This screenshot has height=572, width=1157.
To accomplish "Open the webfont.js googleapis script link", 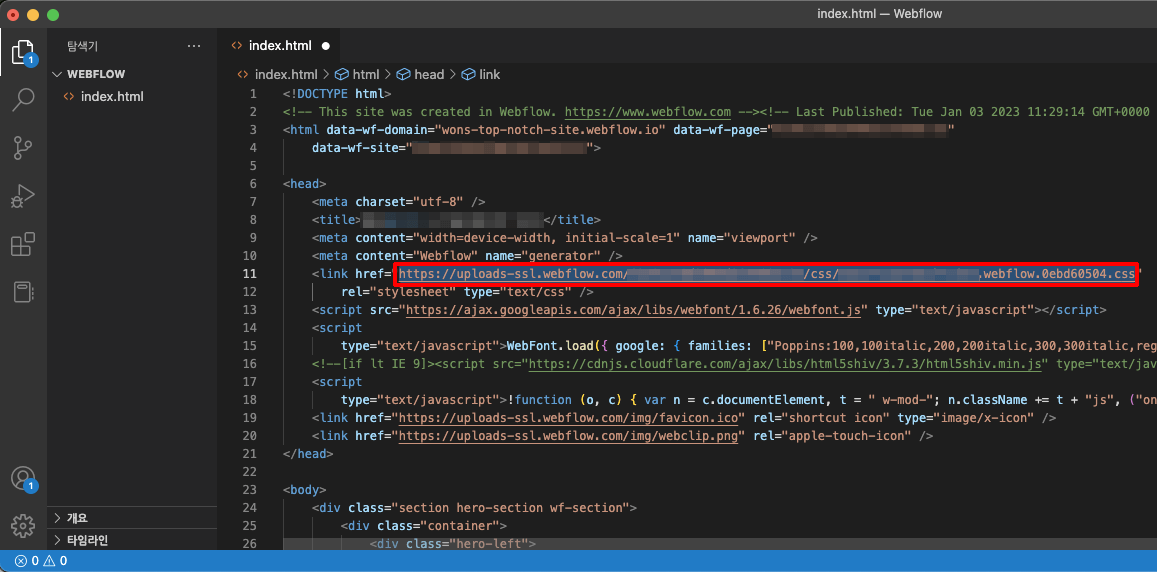I will coord(634,309).
